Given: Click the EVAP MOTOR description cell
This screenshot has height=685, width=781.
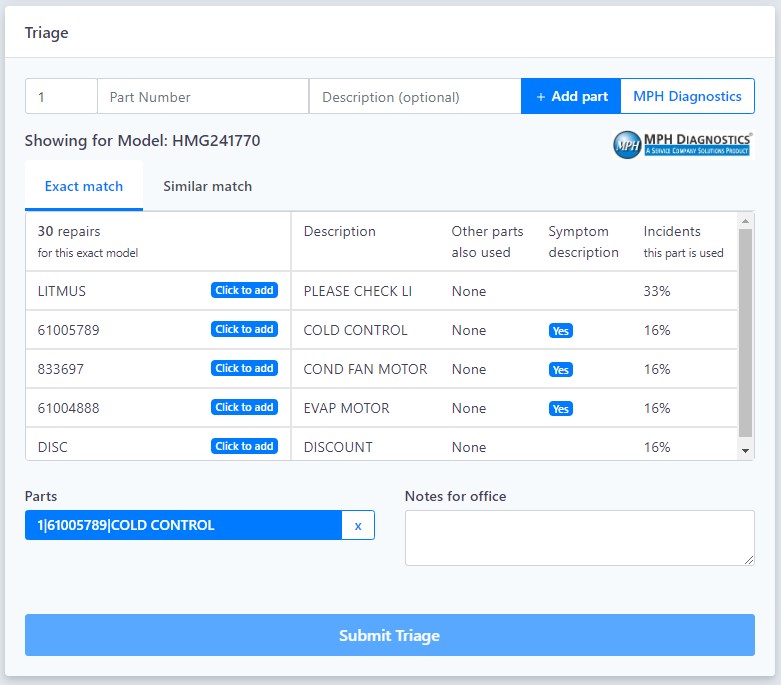Looking at the screenshot, I should pos(346,408).
